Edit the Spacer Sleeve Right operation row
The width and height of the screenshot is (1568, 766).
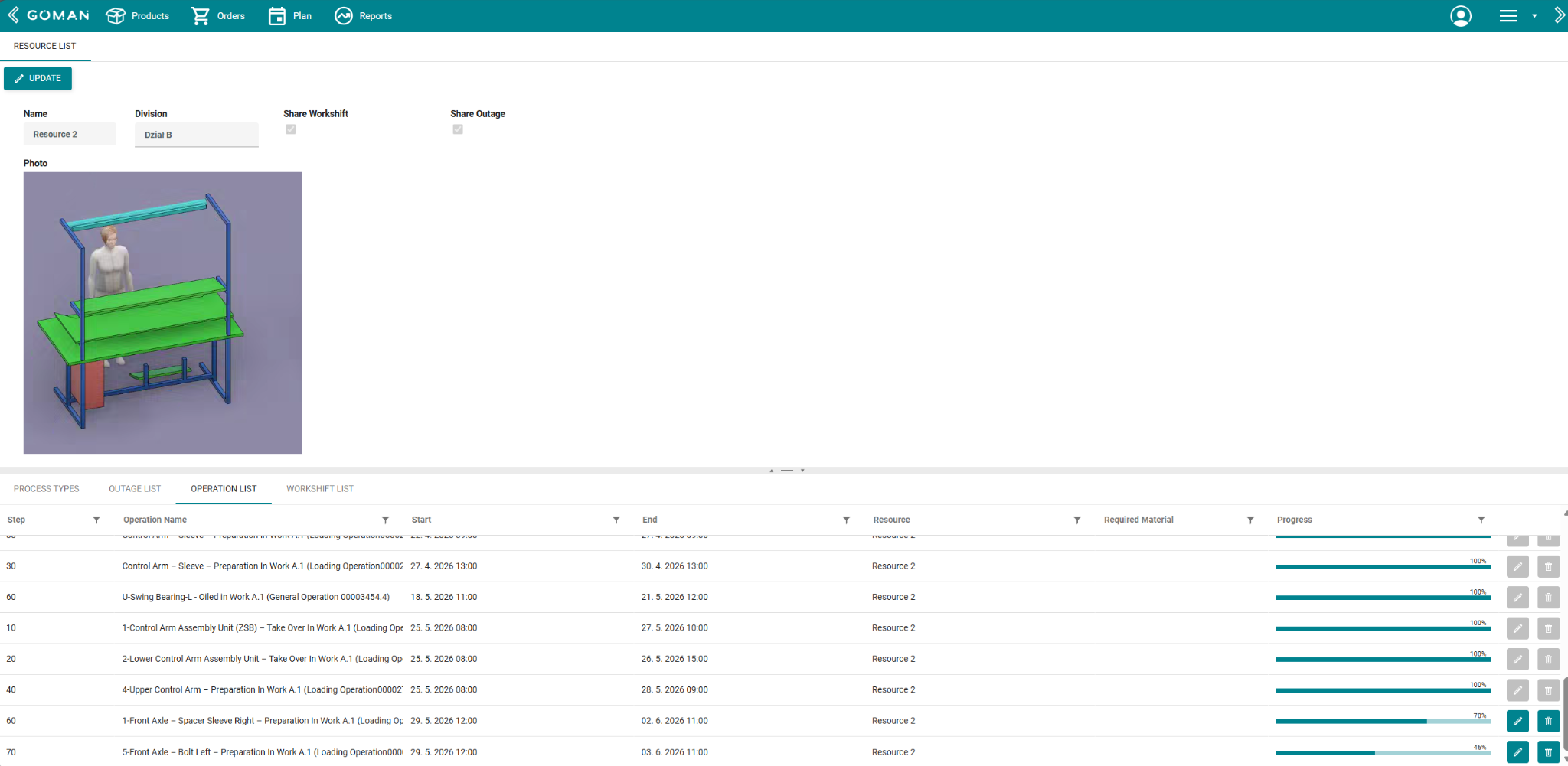[x=1517, y=721]
